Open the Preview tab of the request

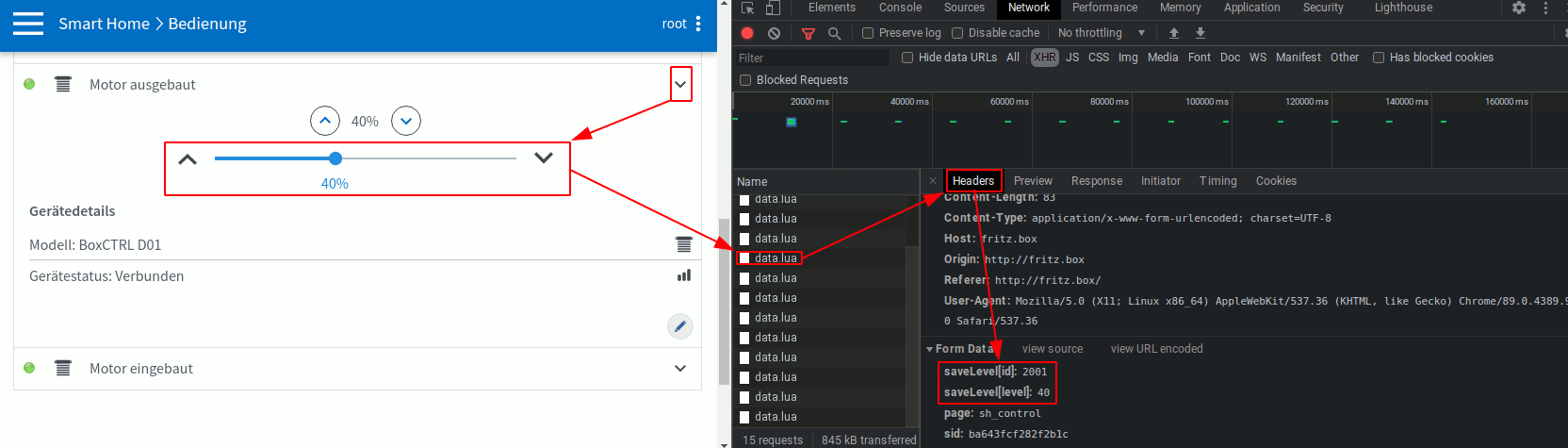tap(1033, 181)
